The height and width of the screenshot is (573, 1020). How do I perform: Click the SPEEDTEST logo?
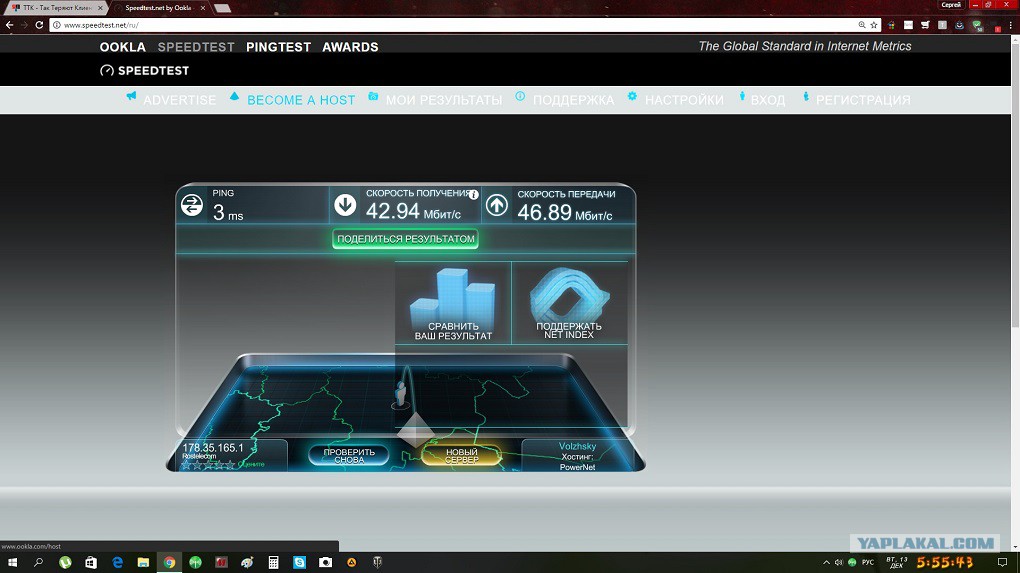tap(144, 70)
